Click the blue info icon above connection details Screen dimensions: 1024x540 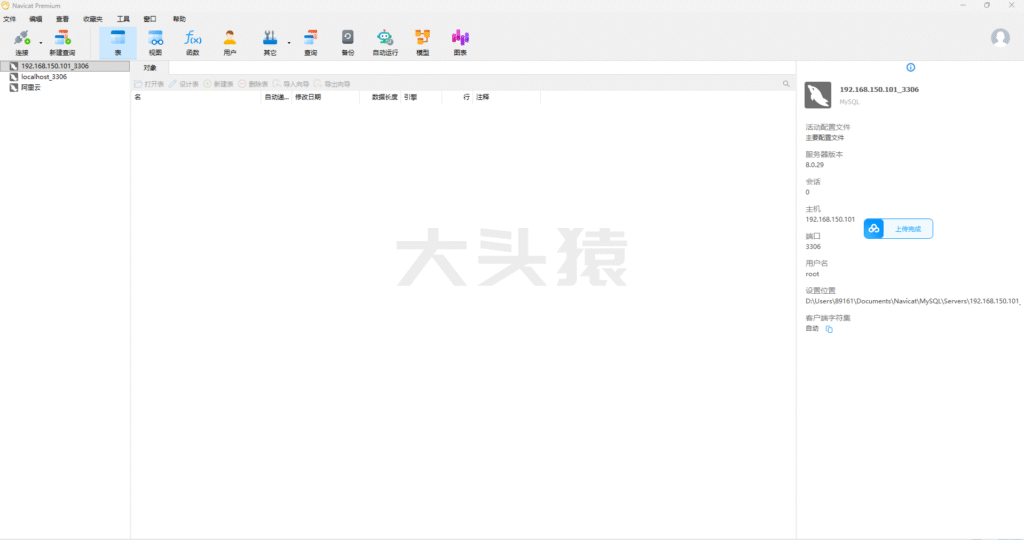910,67
